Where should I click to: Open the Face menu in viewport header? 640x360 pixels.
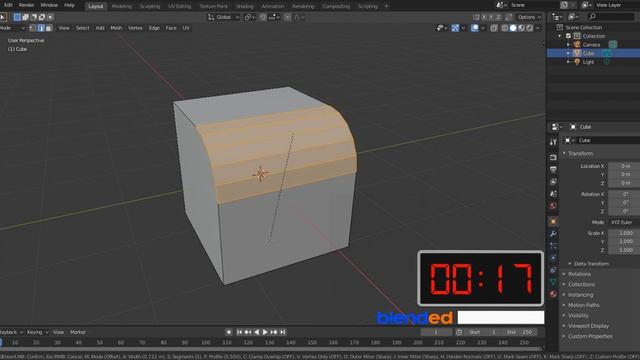click(171, 28)
